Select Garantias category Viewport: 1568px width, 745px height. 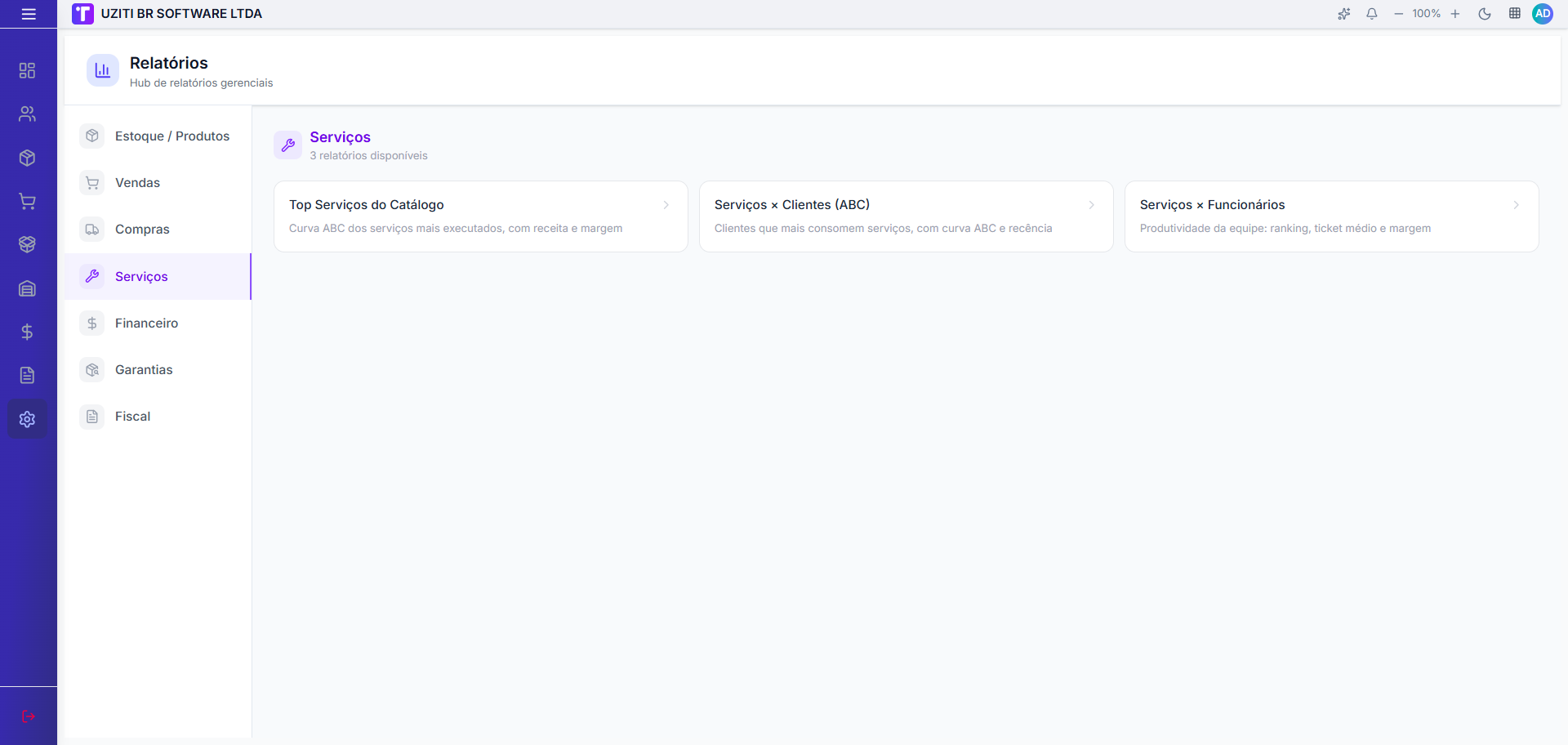[158, 370]
